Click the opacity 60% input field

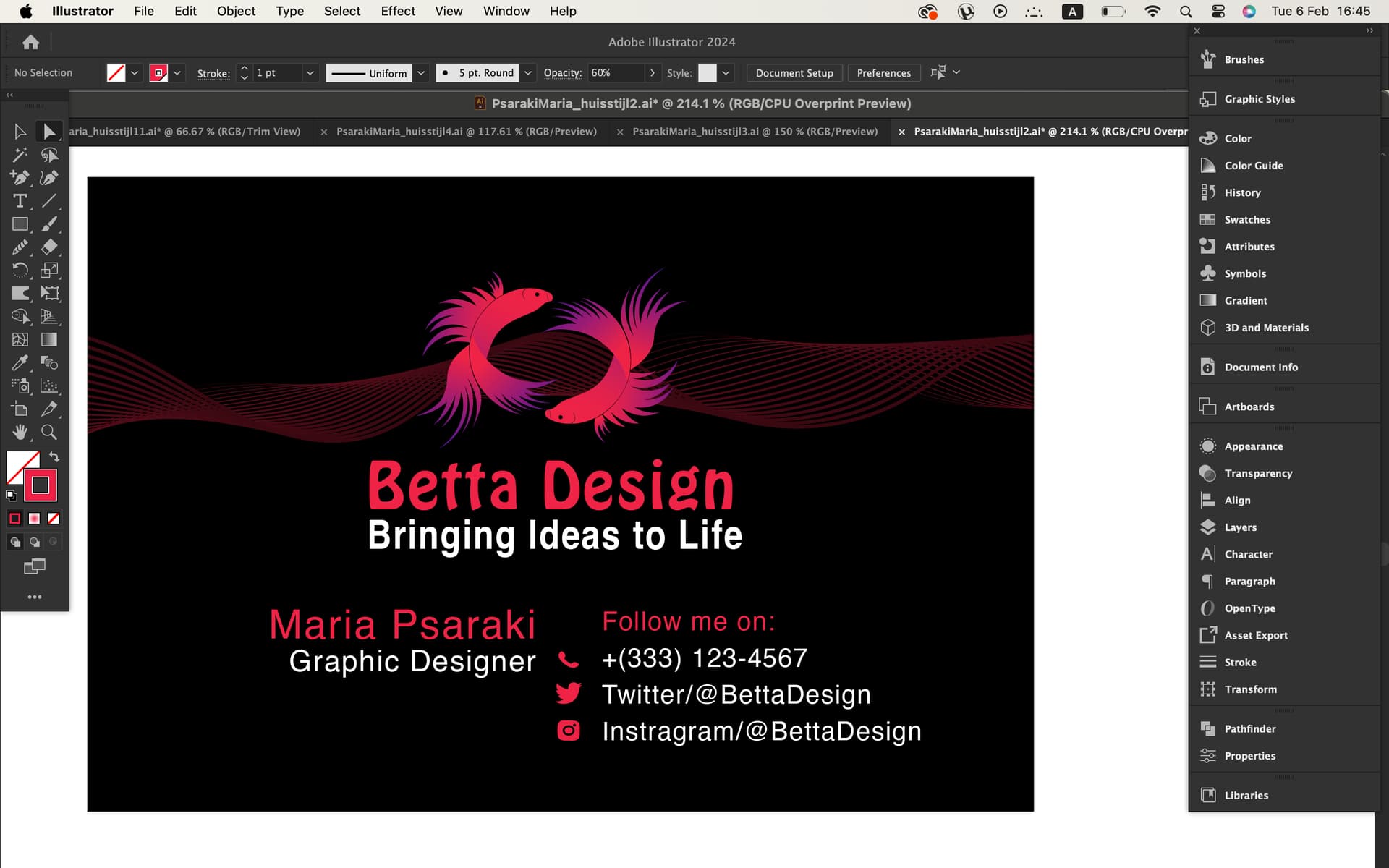(616, 73)
